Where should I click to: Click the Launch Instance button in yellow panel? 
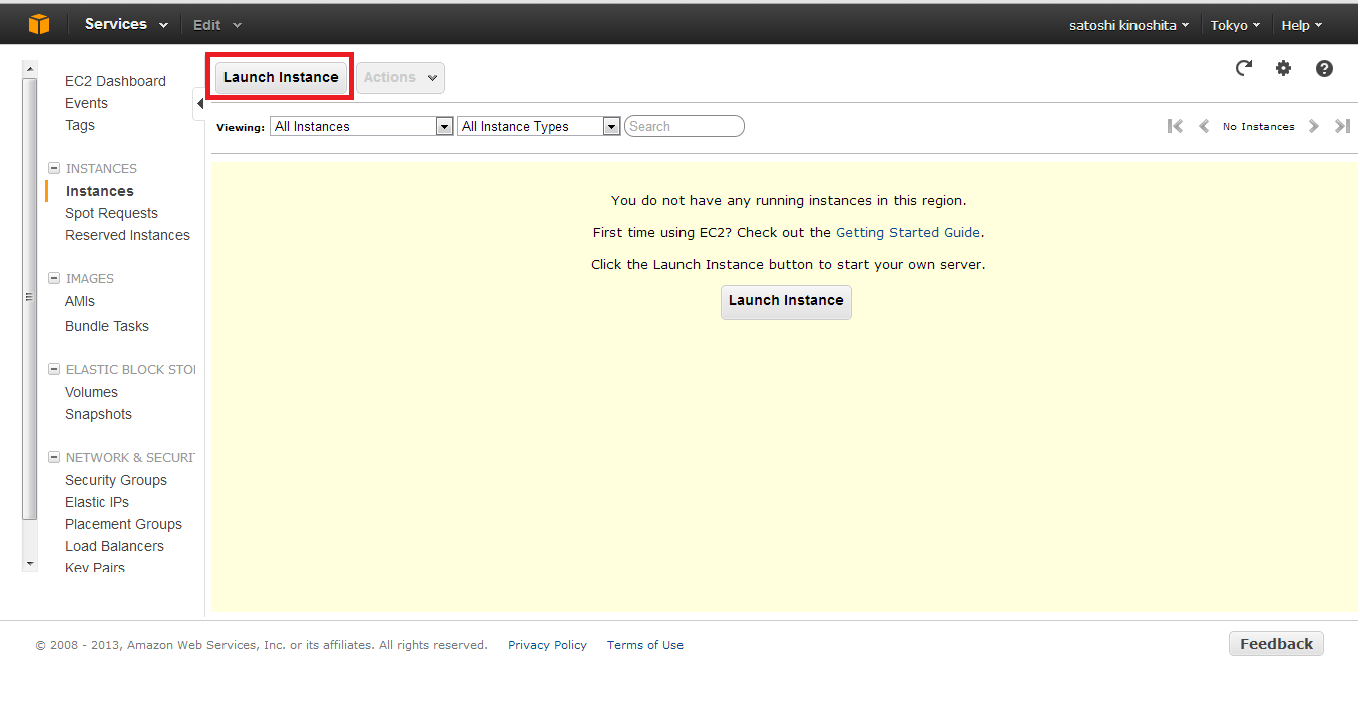click(x=786, y=300)
